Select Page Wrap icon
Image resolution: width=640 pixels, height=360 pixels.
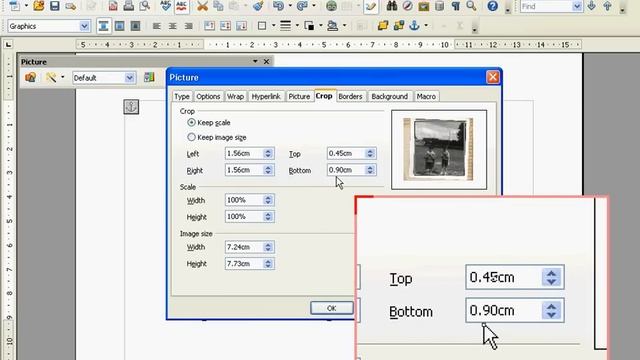click(x=120, y=26)
